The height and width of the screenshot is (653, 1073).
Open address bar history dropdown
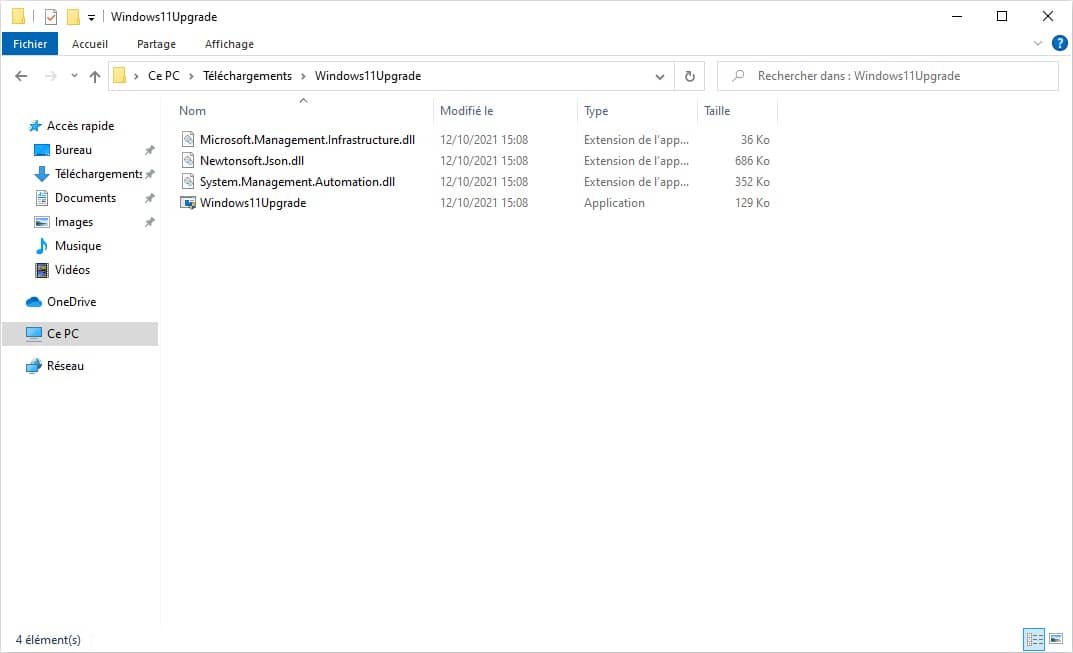coord(660,77)
